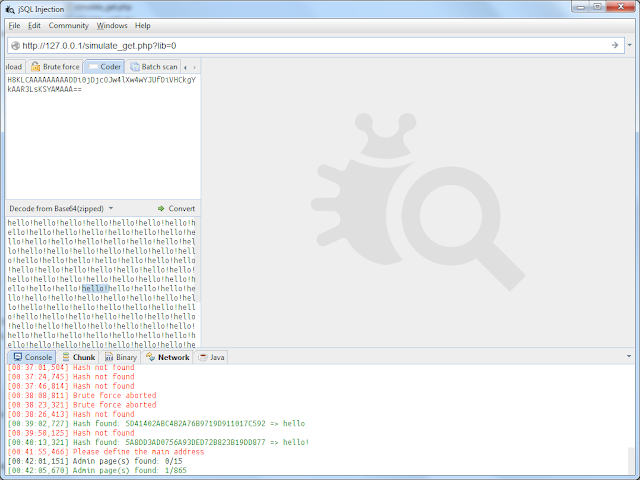Open the Network tab
This screenshot has width=640, height=480.
pos(168,357)
